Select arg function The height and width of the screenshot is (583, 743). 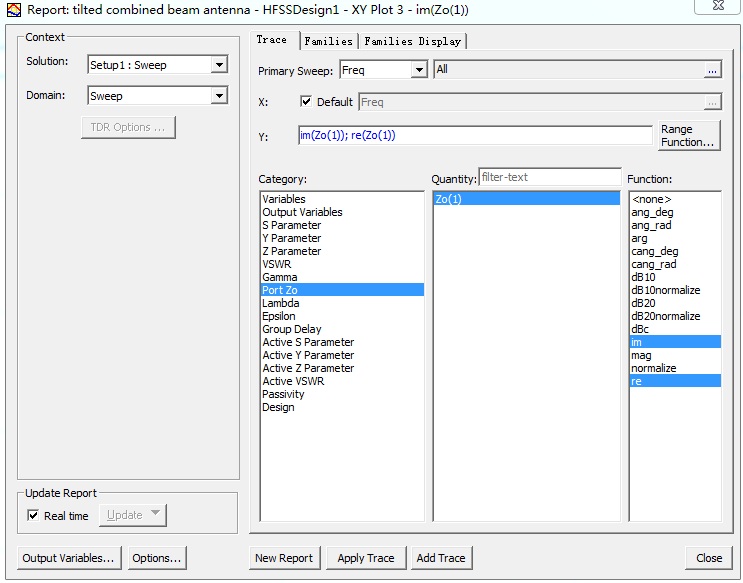(675, 238)
